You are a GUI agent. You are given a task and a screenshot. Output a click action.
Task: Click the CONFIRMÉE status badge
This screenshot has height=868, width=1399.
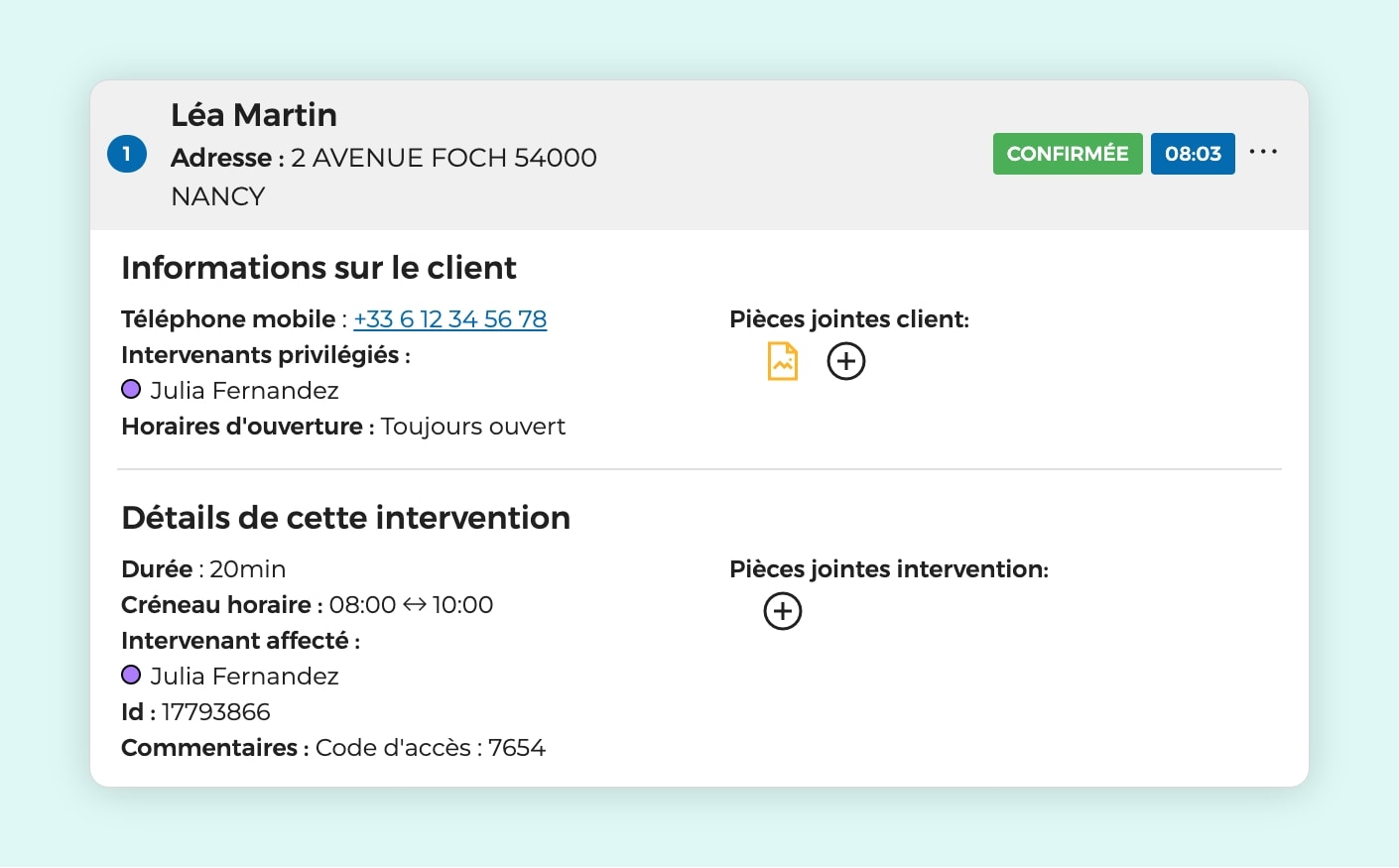point(1067,154)
